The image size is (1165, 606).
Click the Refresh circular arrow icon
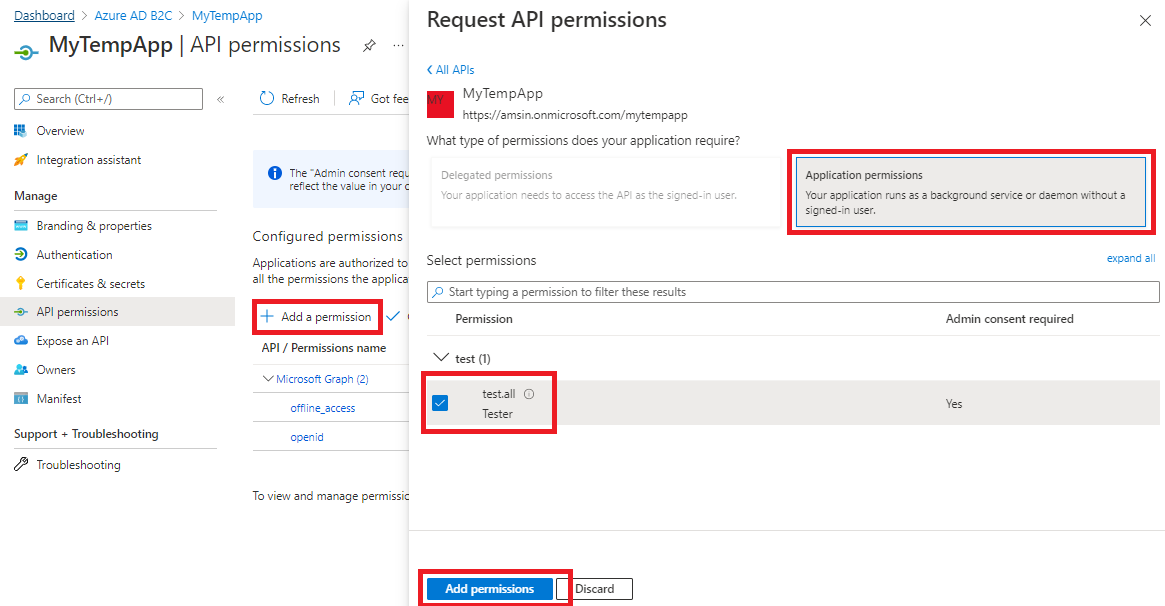[x=267, y=98]
